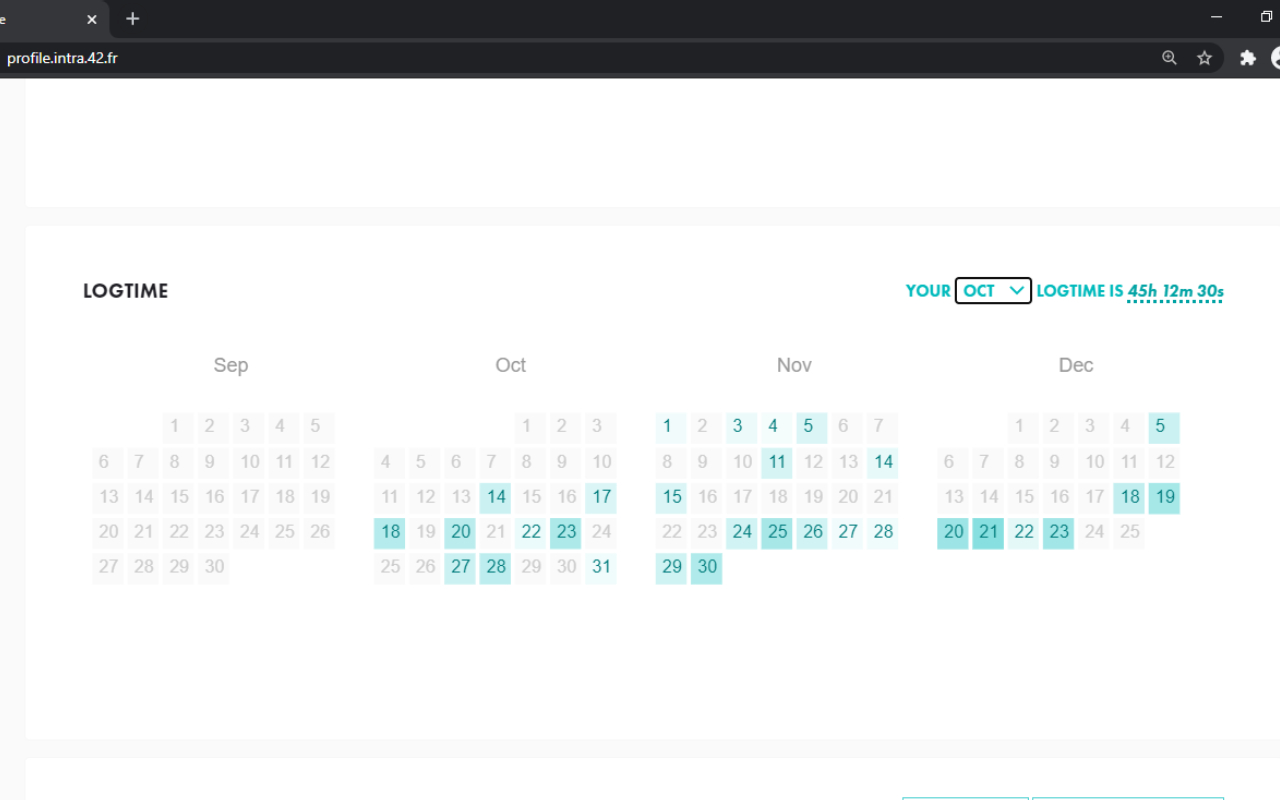
Task: Select December 21 logtime cell
Action: pos(989,532)
